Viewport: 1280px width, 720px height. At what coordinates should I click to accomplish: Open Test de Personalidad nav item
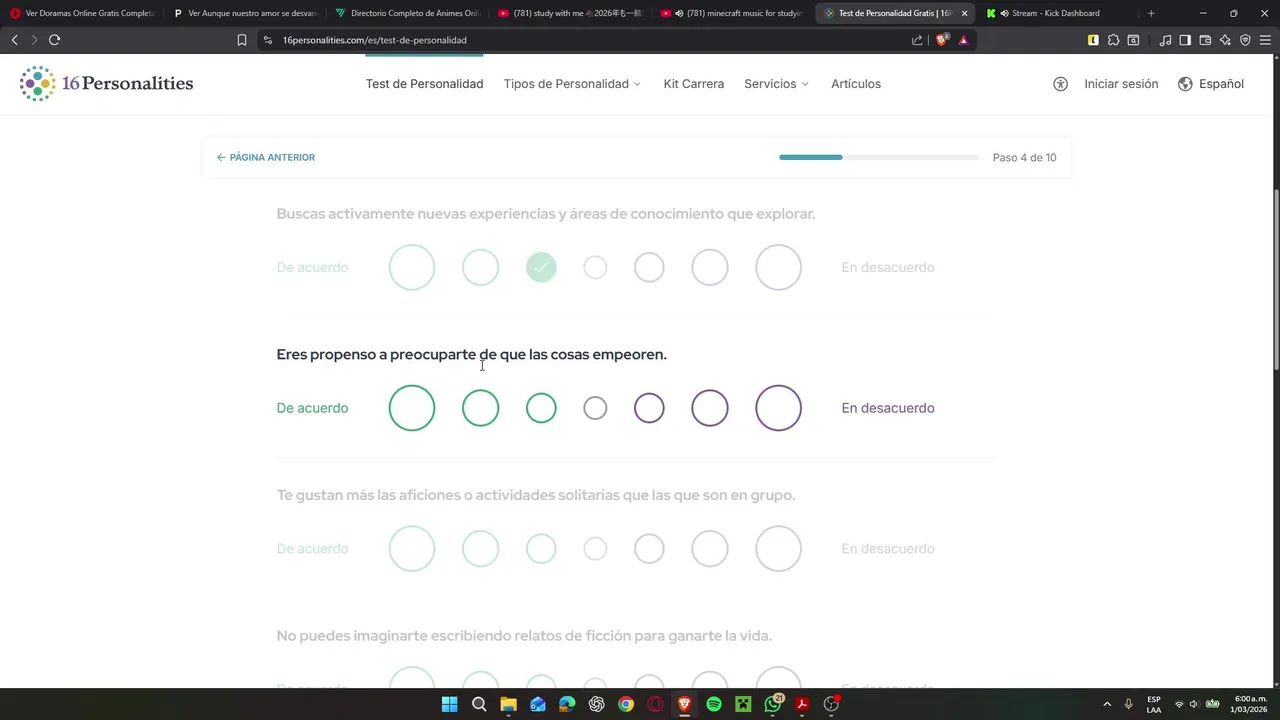424,84
